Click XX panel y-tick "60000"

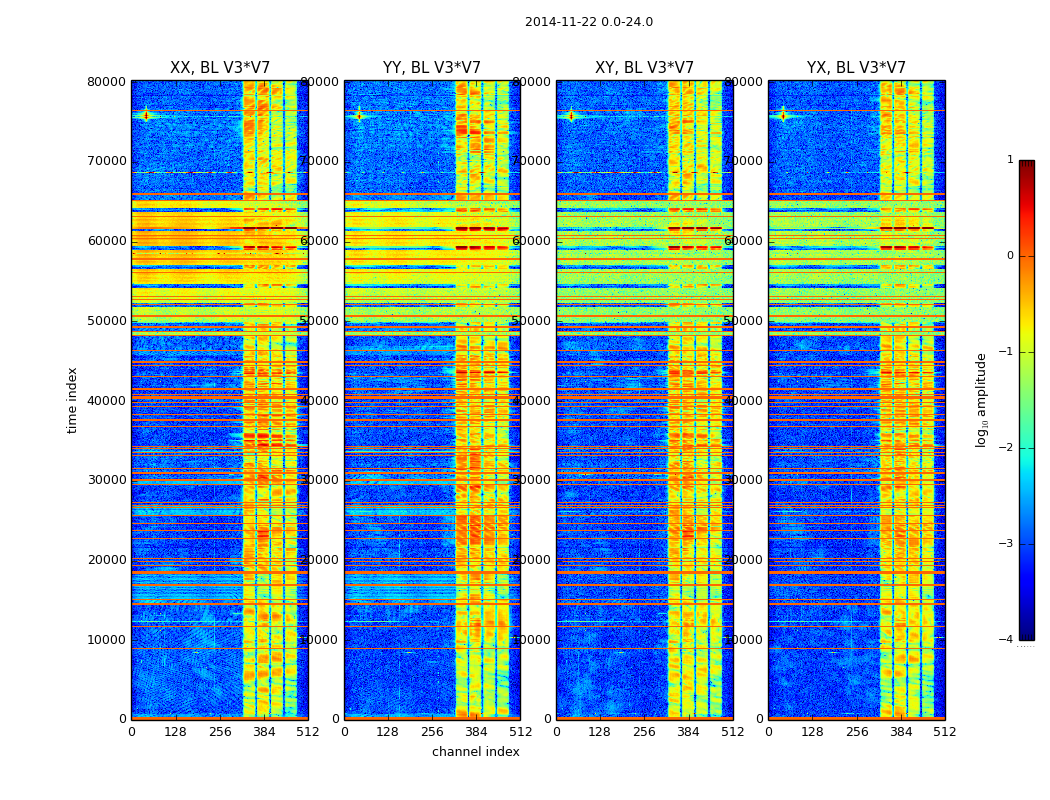[x=106, y=241]
